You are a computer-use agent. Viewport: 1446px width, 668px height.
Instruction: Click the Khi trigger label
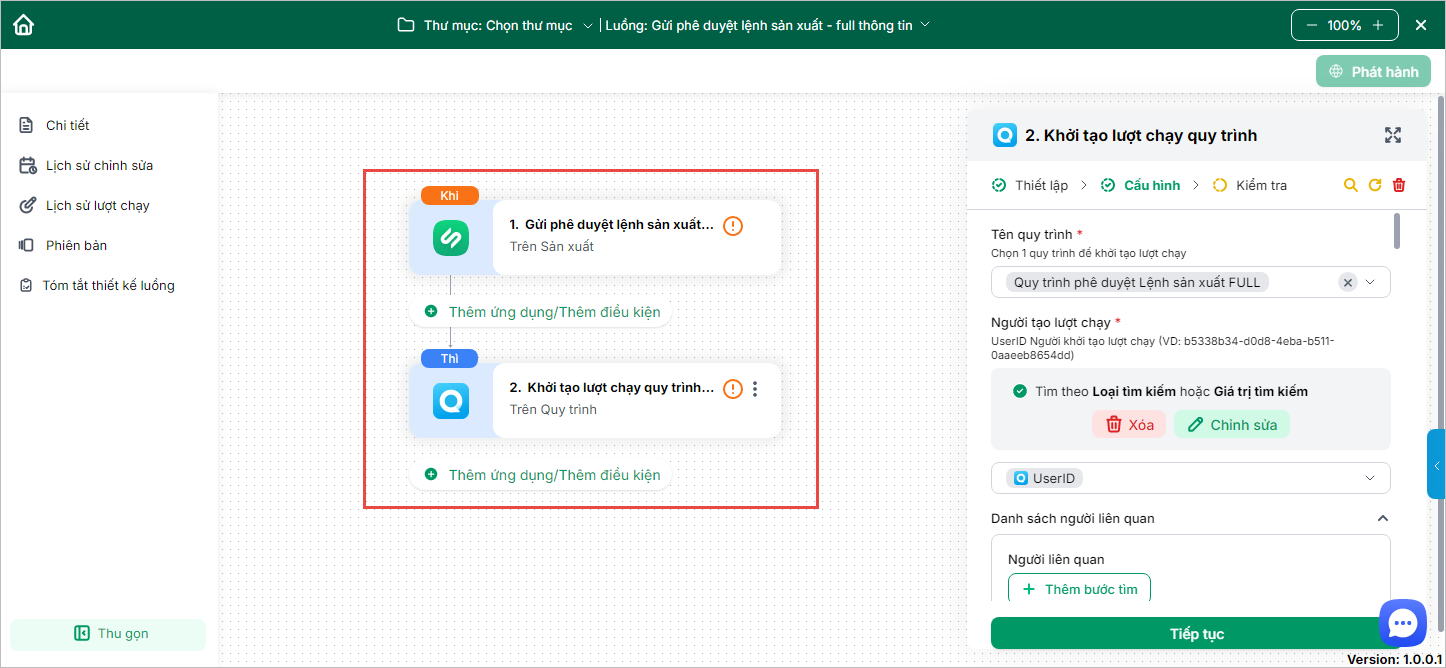click(x=449, y=195)
